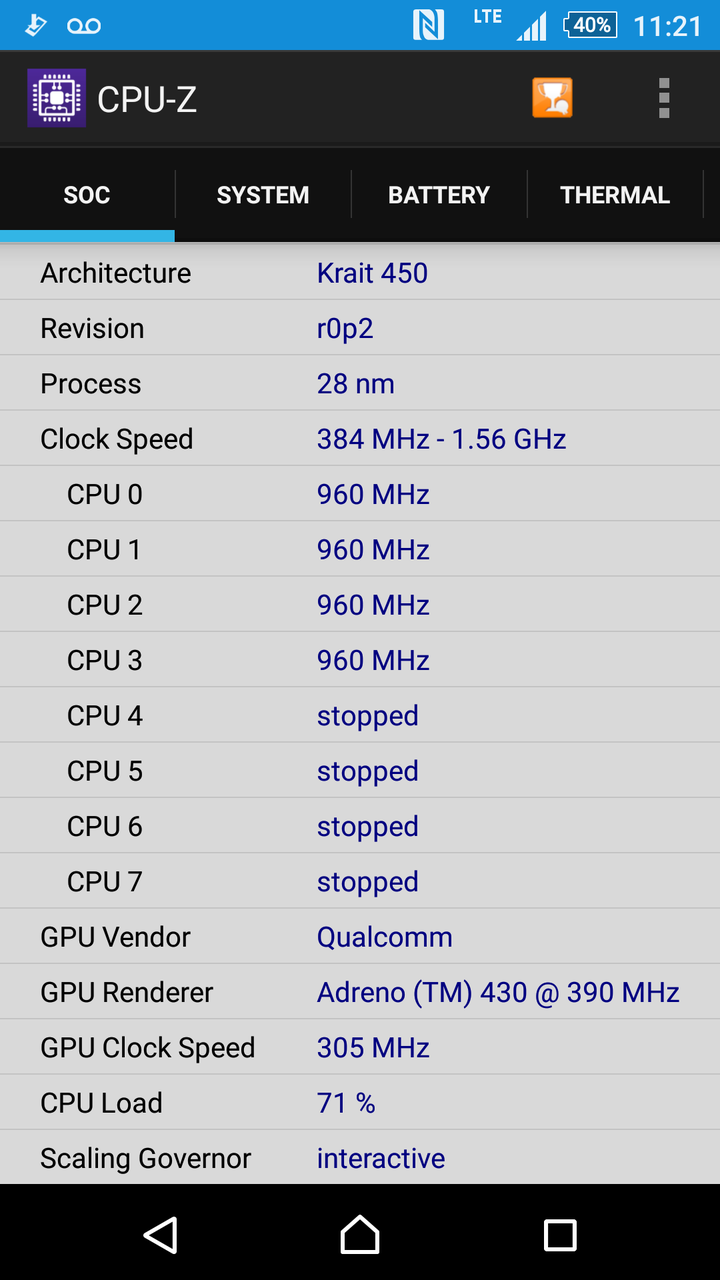Select the Architecture Krait 450 row

360,273
